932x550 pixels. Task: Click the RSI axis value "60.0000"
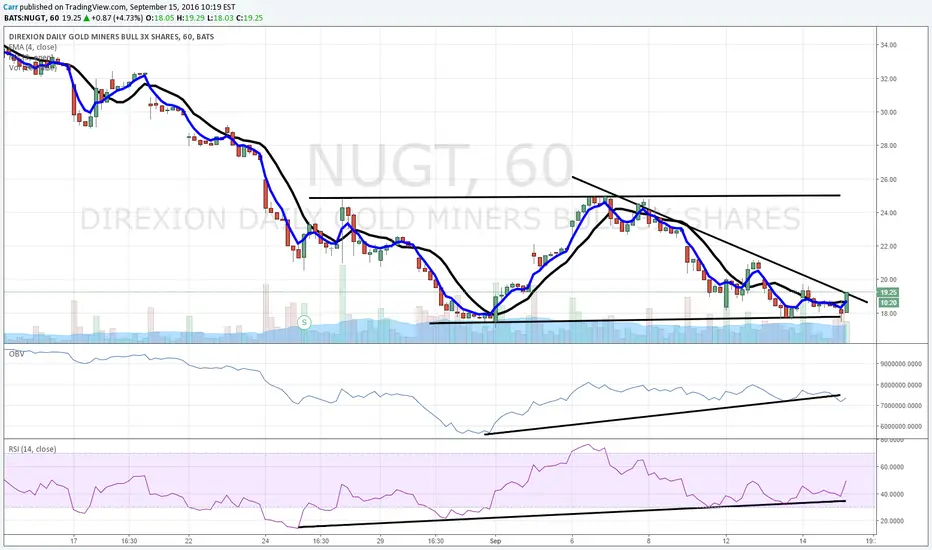(x=893, y=467)
